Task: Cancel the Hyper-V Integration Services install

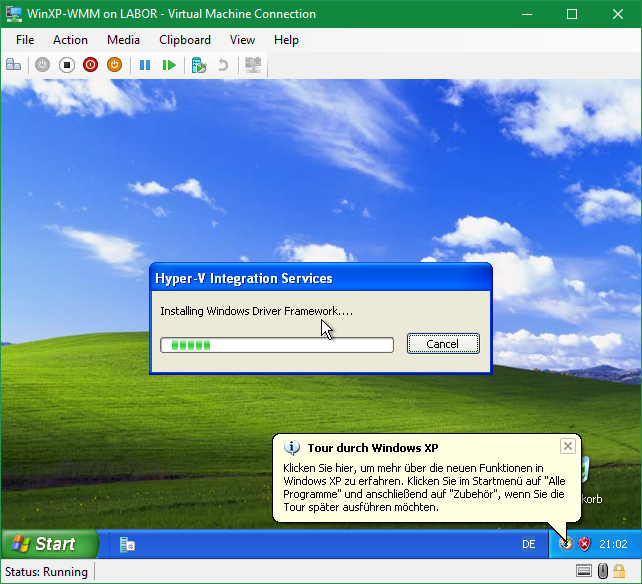Action: tap(443, 344)
